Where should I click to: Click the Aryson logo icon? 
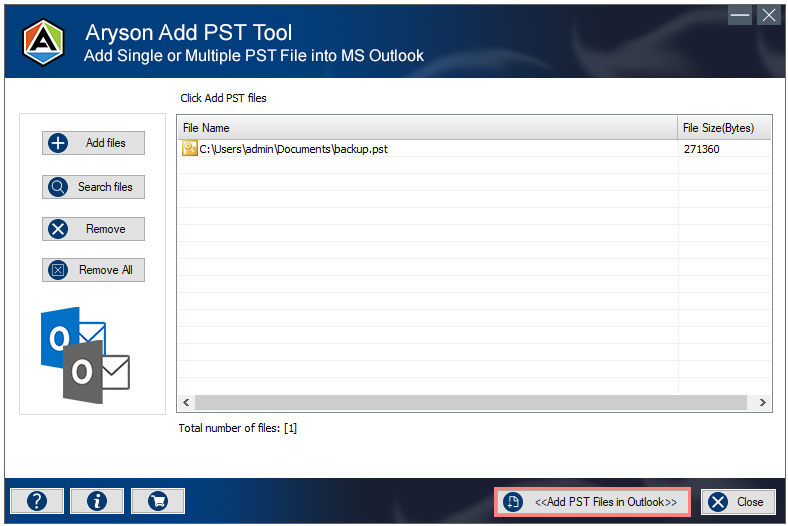click(44, 42)
